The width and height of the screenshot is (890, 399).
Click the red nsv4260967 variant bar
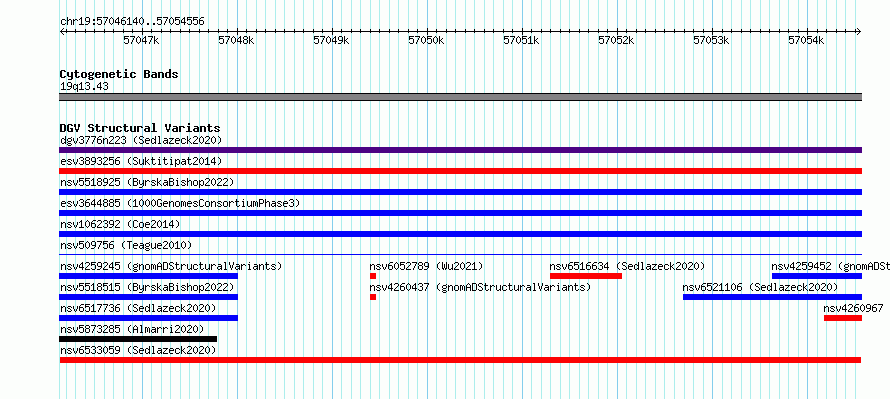point(843,318)
